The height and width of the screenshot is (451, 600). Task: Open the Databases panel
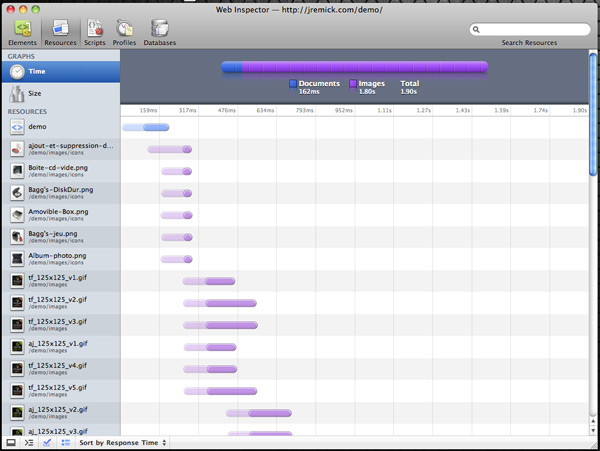(x=160, y=33)
